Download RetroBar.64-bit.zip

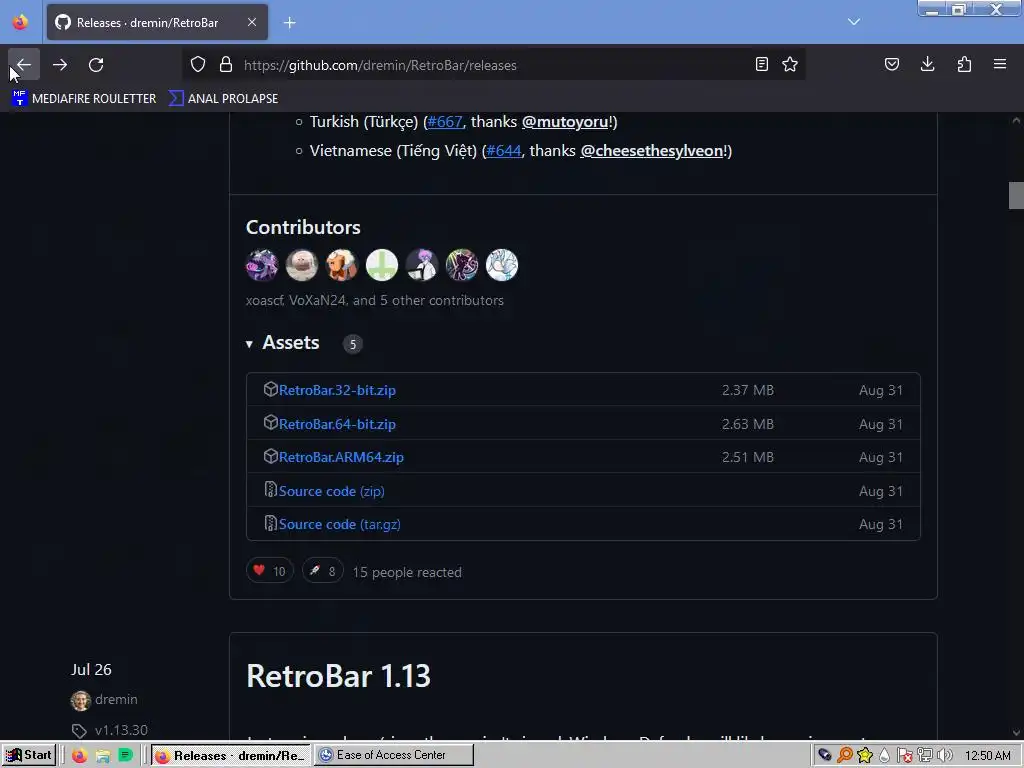(337, 424)
